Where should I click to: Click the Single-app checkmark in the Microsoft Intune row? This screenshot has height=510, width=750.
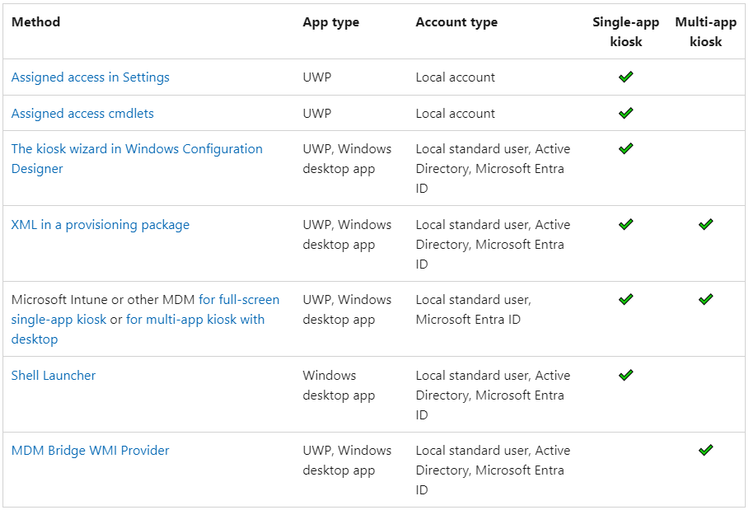click(x=626, y=299)
